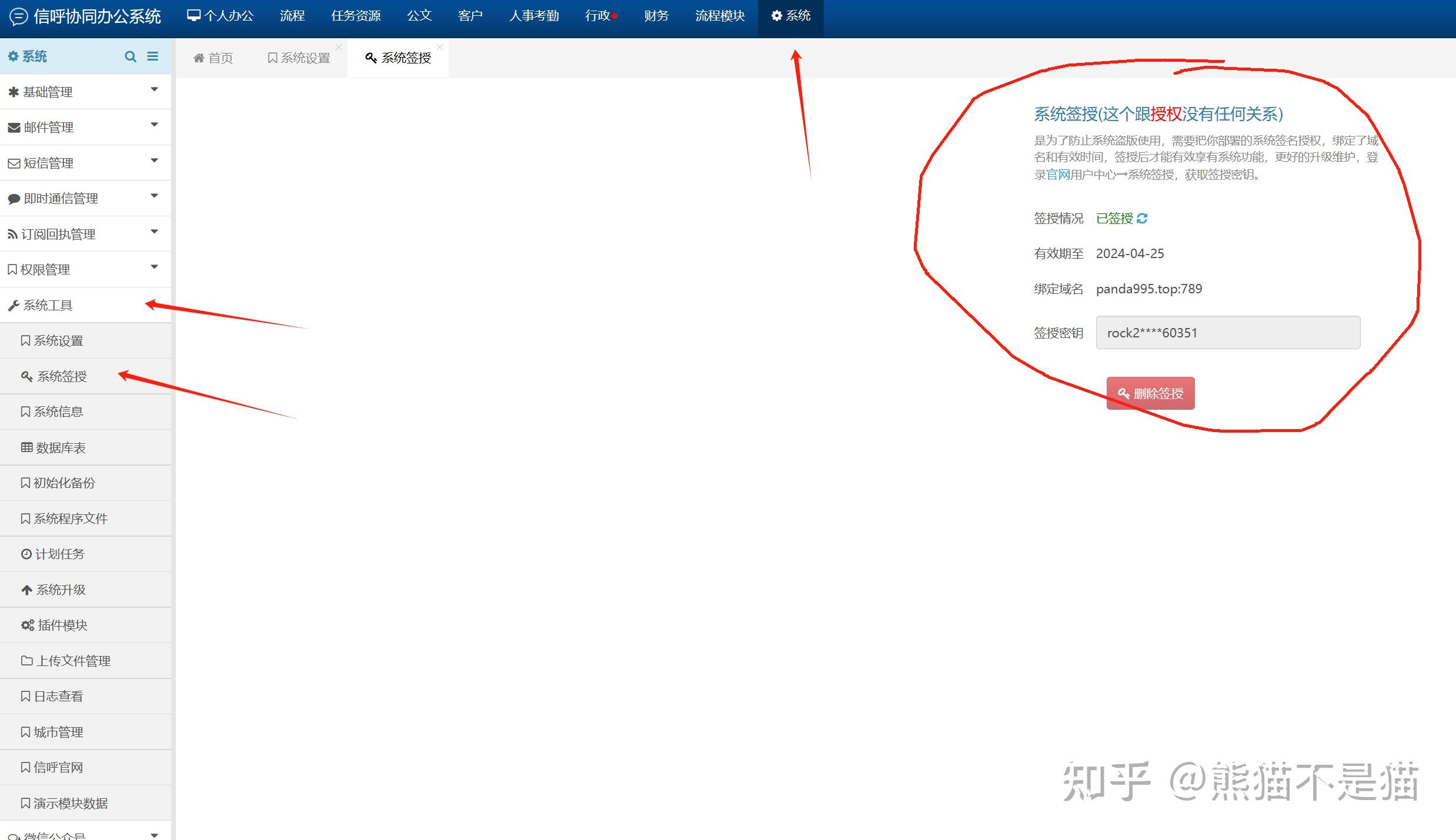This screenshot has width=1456, height=840.
Task: Click the table icon next to 数据库表
Action: click(26, 447)
